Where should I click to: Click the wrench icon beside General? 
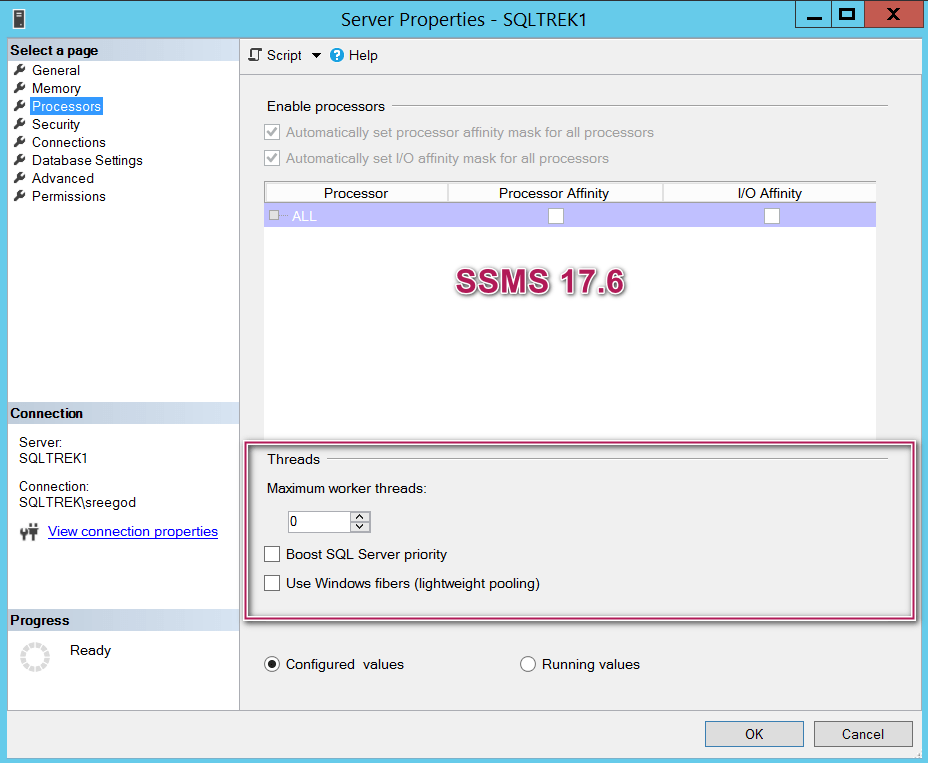(x=19, y=70)
